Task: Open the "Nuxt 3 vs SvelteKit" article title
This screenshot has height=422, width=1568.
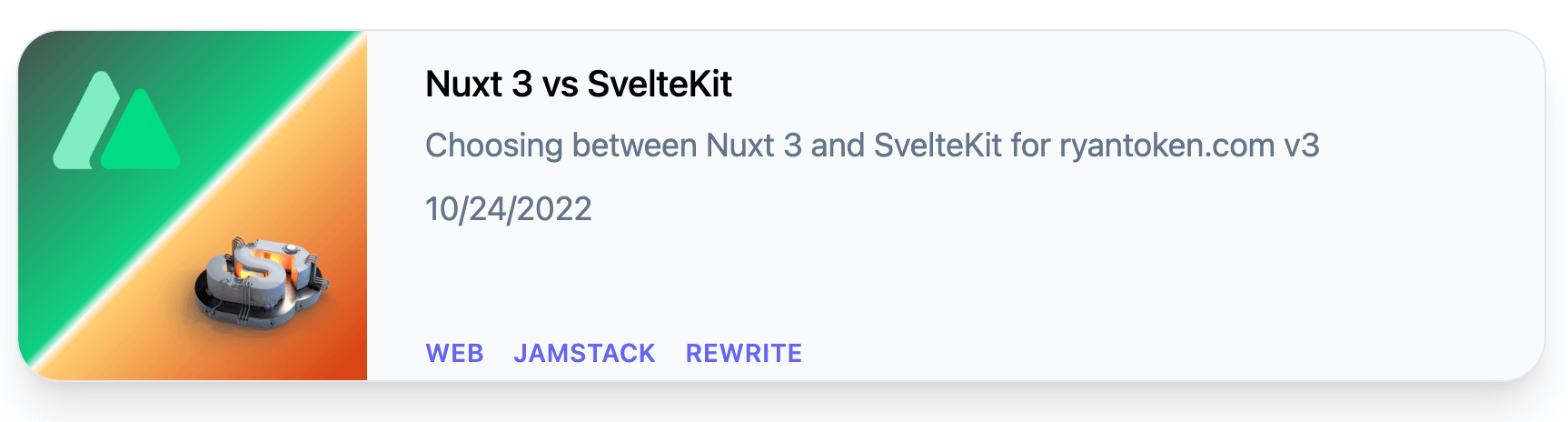Action: (x=579, y=84)
